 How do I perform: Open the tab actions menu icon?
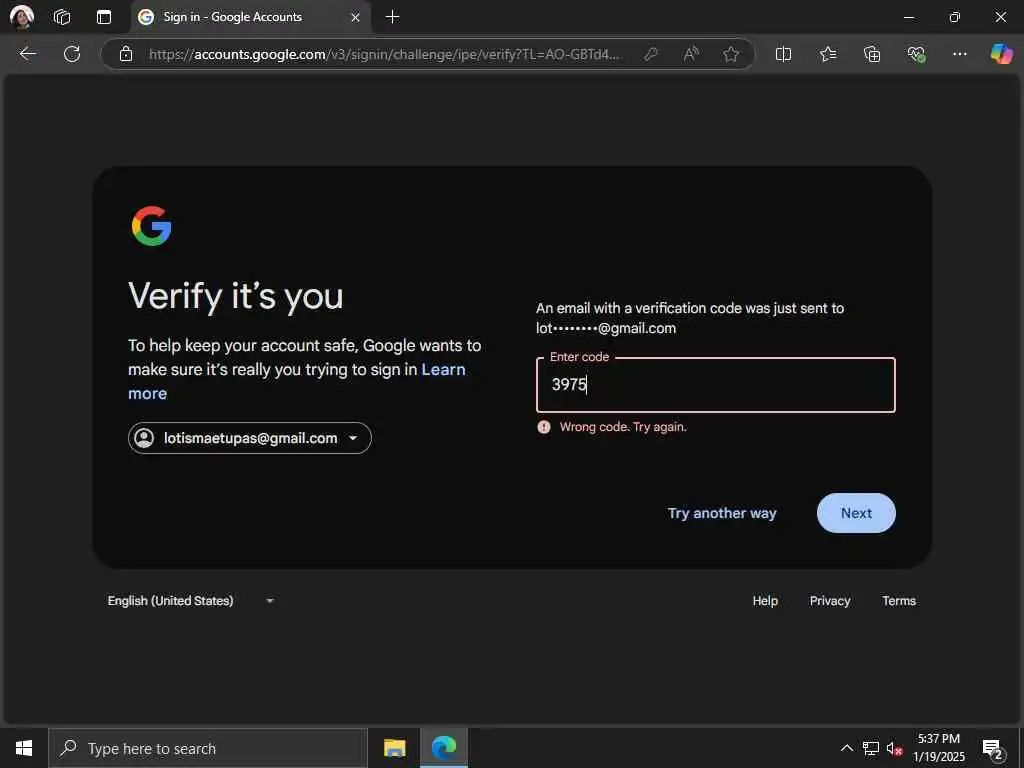pyautogui.click(x=104, y=17)
